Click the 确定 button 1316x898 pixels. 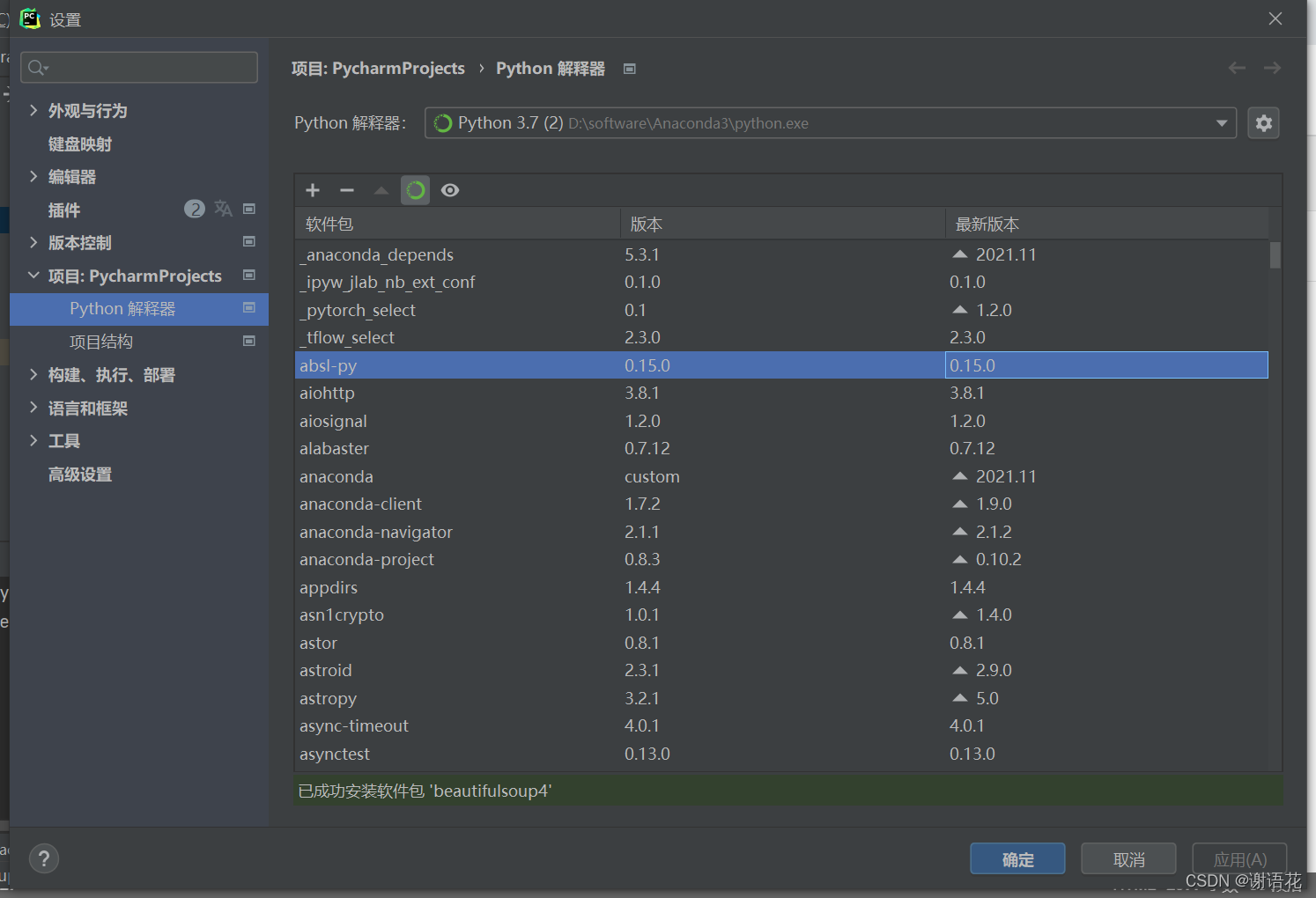[1017, 859]
